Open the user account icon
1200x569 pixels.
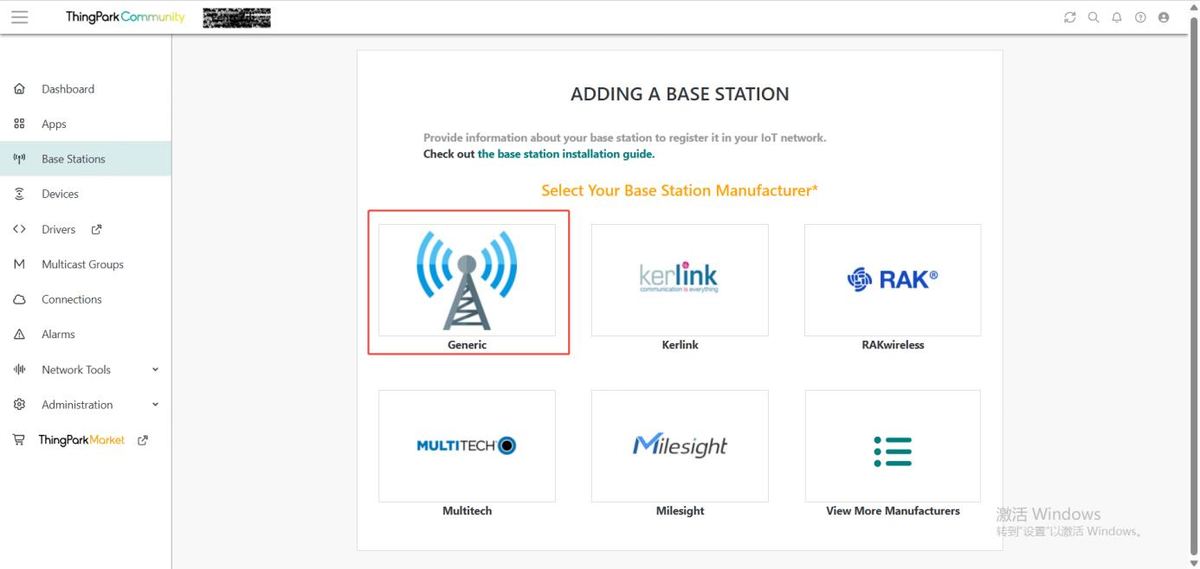(x=1163, y=17)
